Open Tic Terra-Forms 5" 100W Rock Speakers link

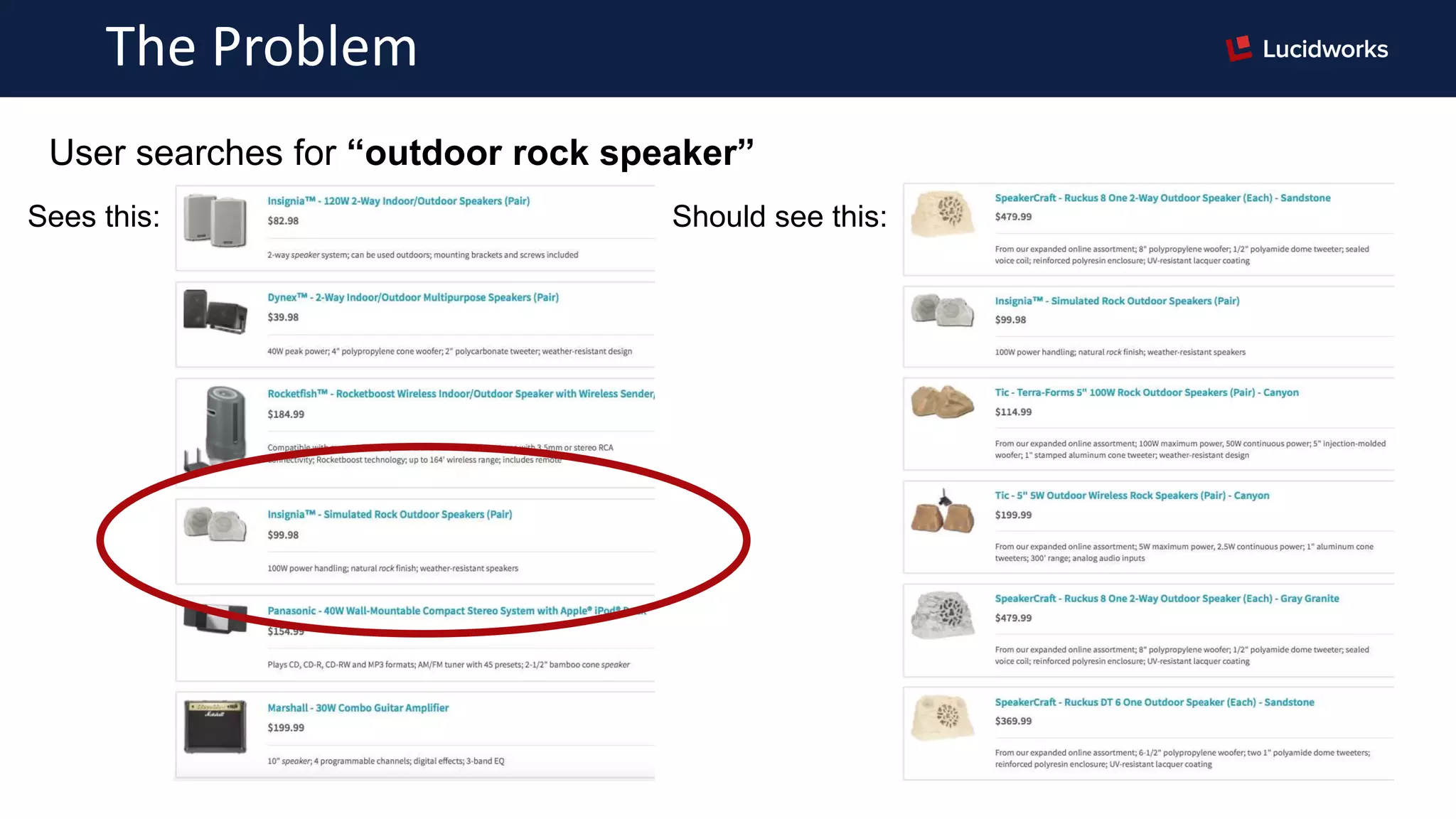(x=1146, y=392)
